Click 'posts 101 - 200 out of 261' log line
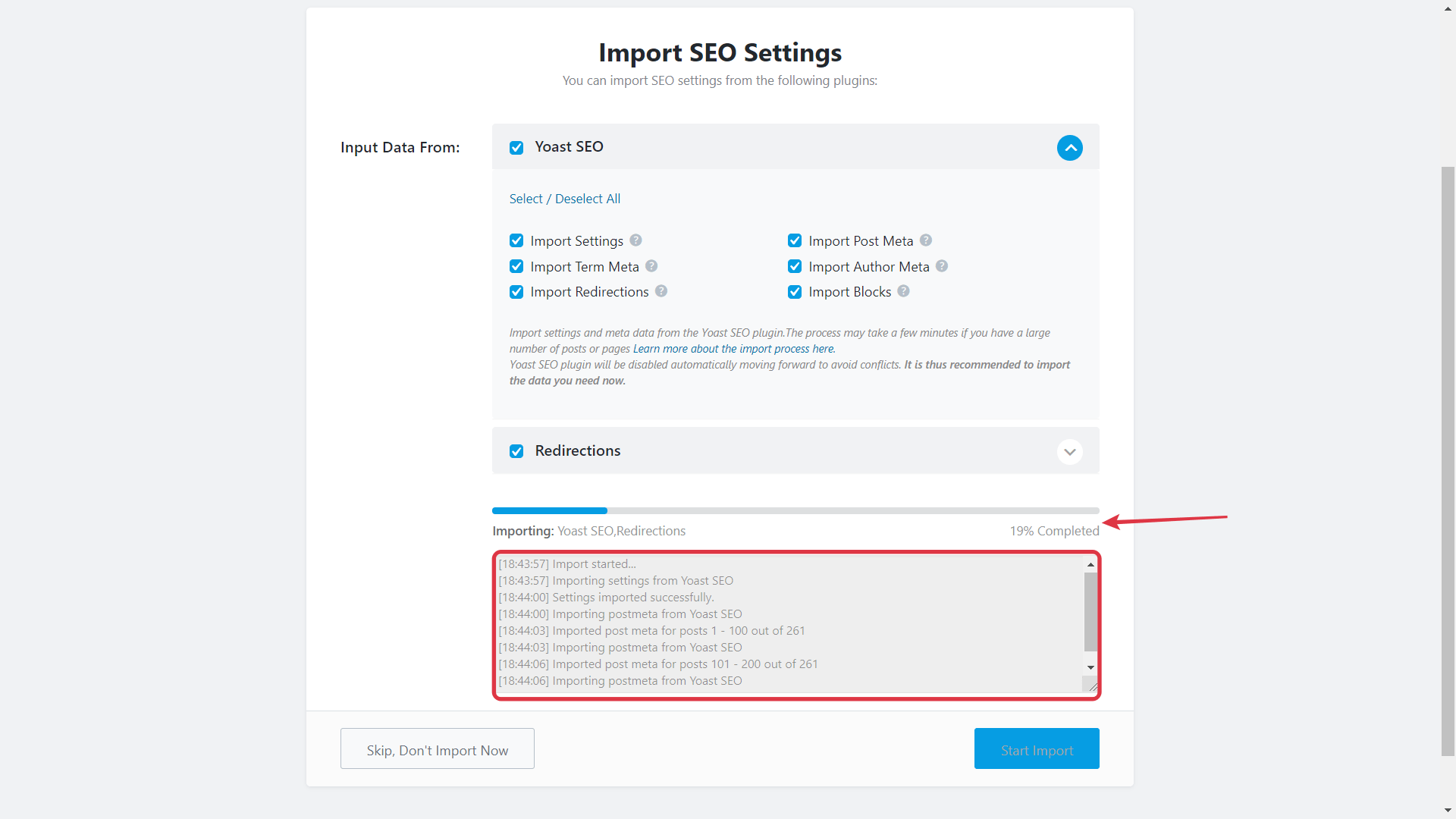This screenshot has width=1456, height=819. click(658, 664)
